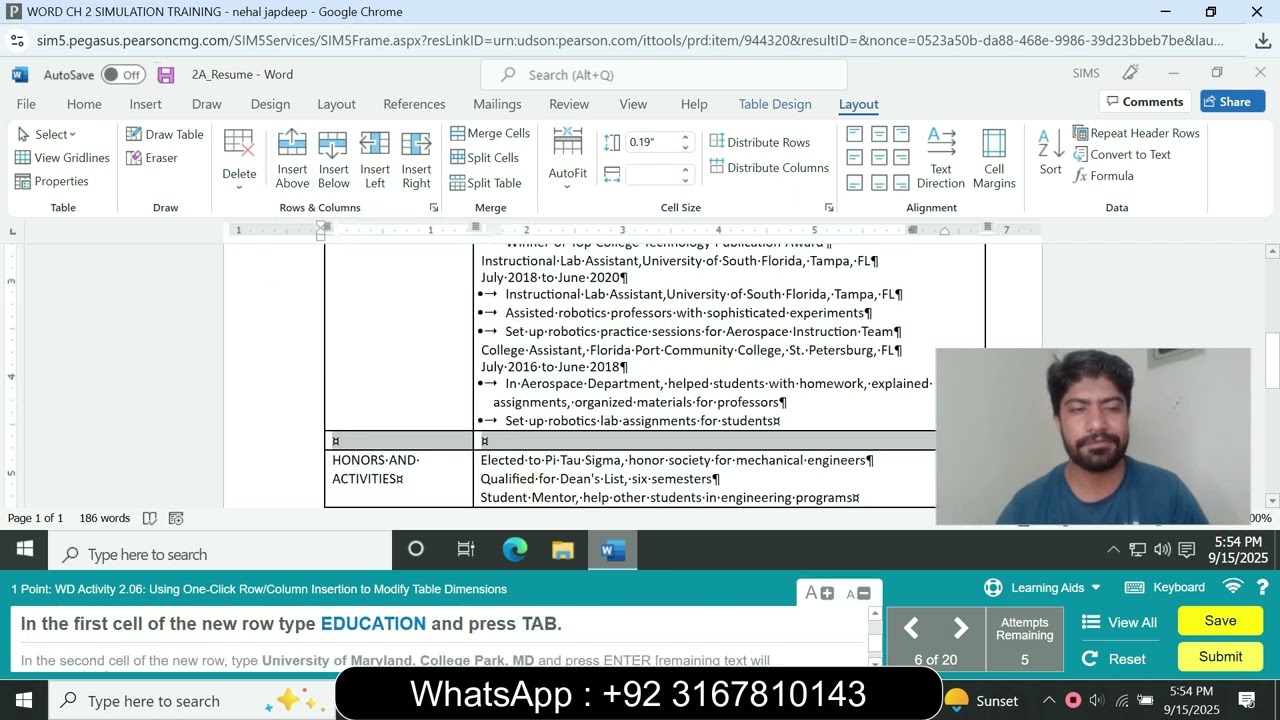Click the Merge Cells command
The height and width of the screenshot is (720, 1280).
tap(490, 133)
